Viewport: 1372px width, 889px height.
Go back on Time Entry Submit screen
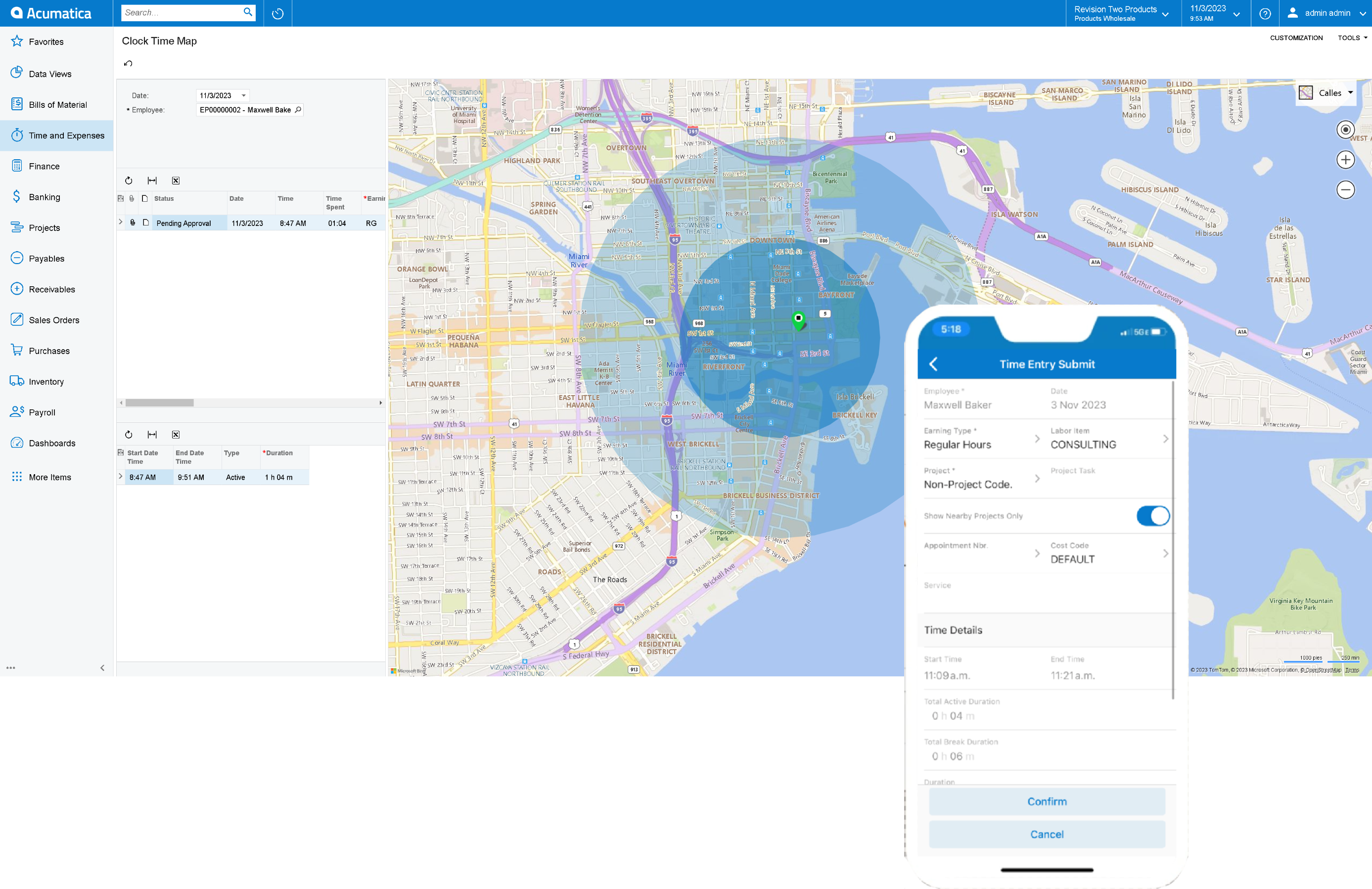(933, 364)
